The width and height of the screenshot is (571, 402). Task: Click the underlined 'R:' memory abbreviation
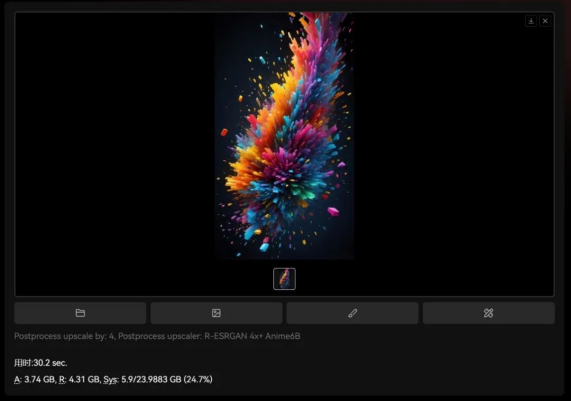tap(62, 379)
